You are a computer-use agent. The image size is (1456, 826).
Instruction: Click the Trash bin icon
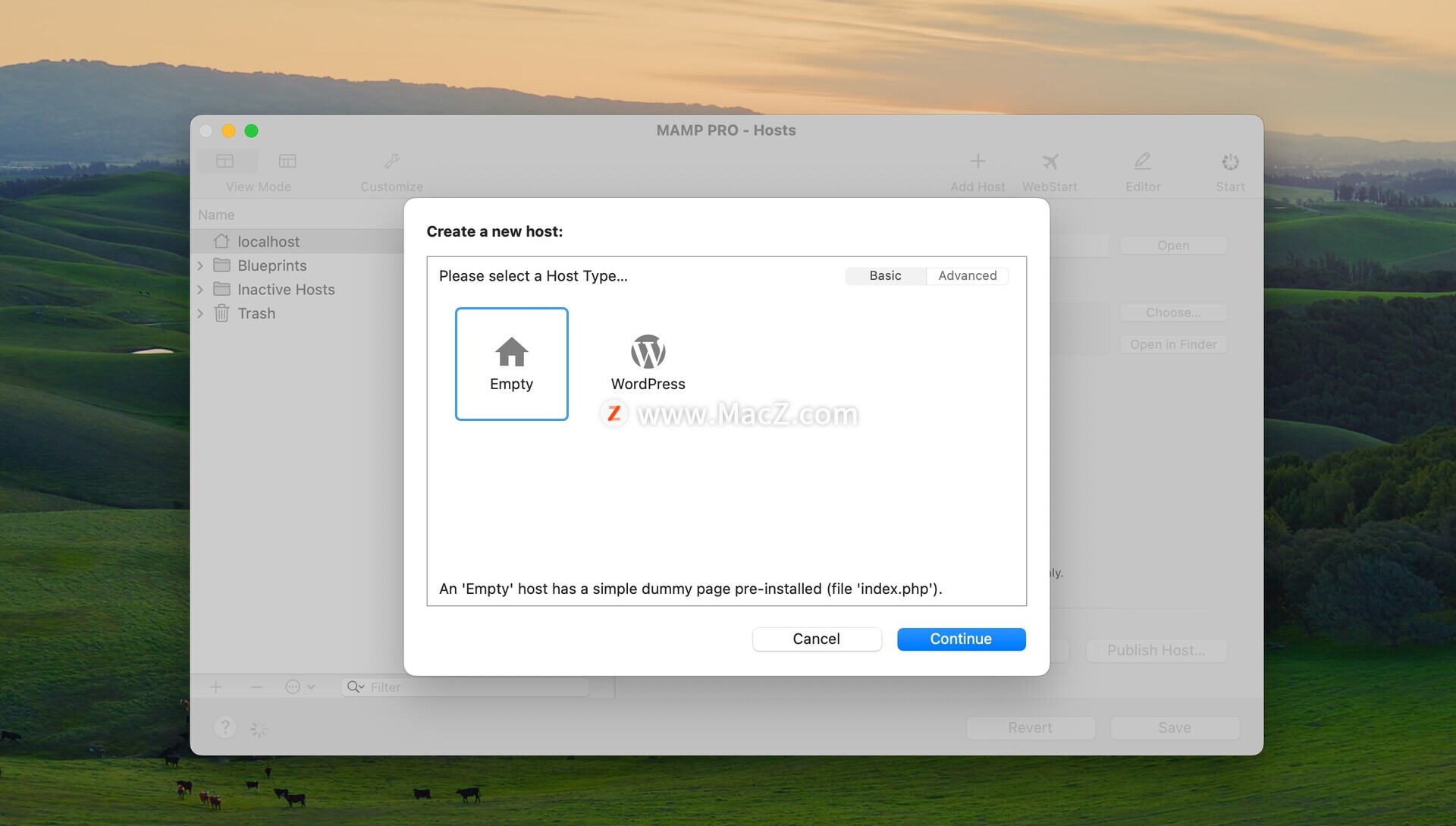pyautogui.click(x=221, y=313)
